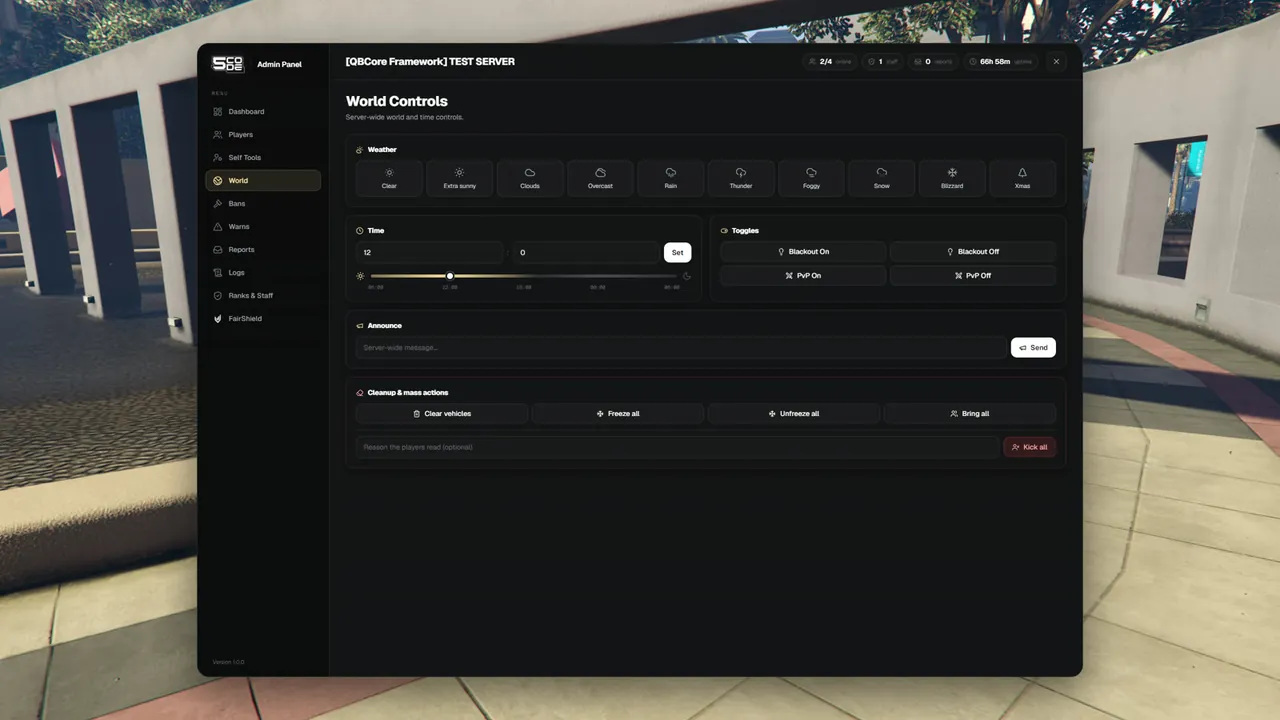Open FairShield in the sidebar
The height and width of the screenshot is (720, 1280).
coord(263,319)
